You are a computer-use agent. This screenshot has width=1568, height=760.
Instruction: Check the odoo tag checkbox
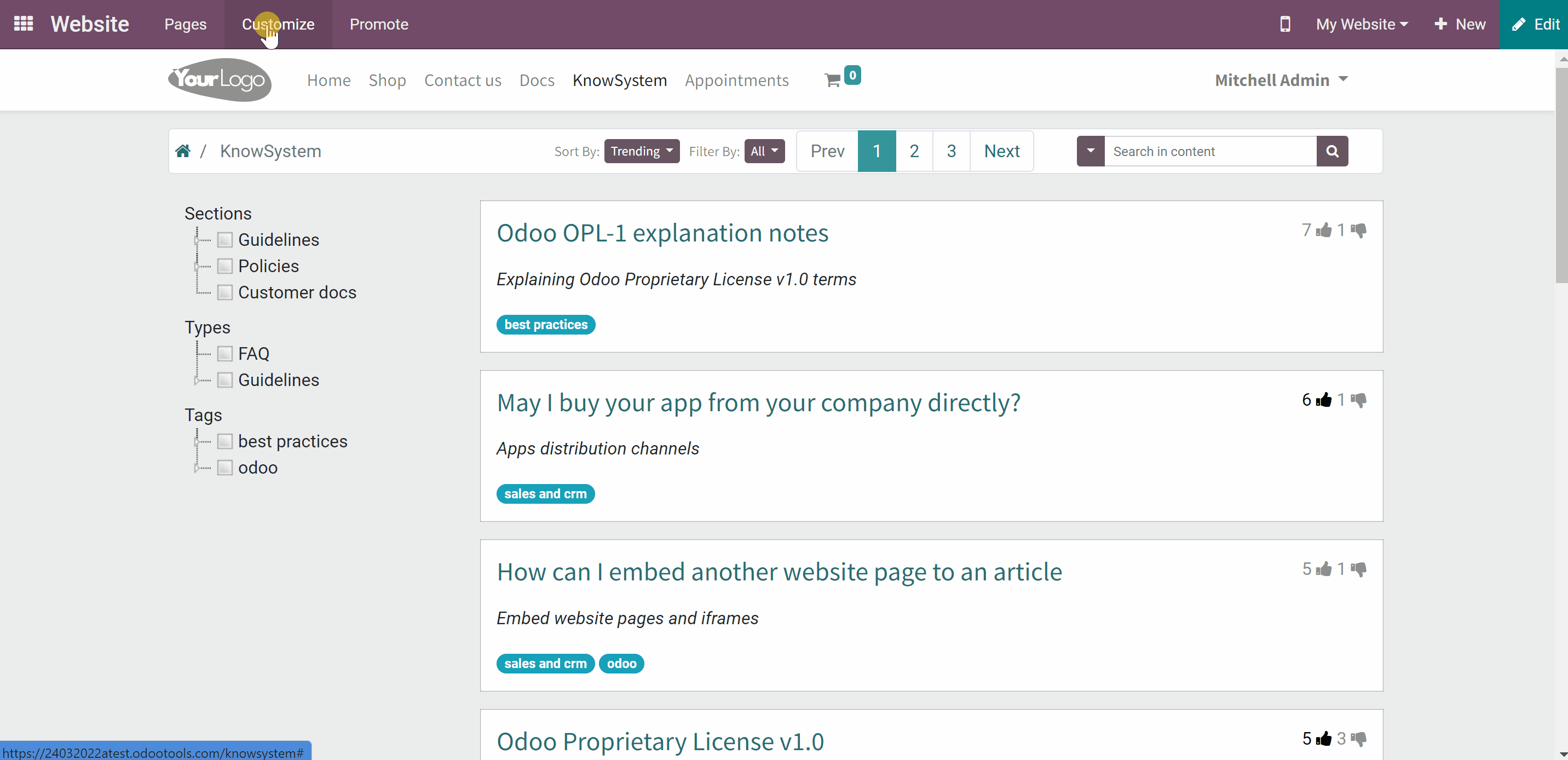click(224, 468)
